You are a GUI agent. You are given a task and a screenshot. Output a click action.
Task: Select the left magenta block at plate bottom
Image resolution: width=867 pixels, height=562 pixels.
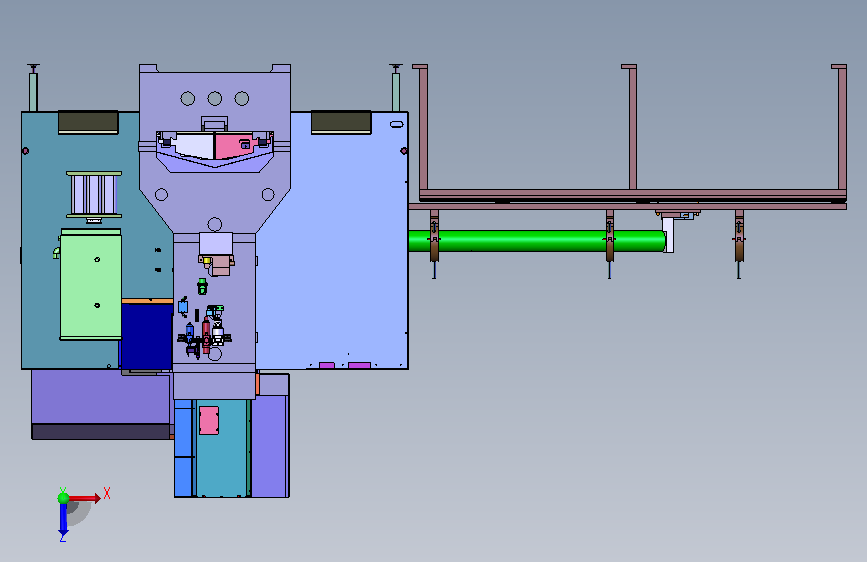point(327,366)
